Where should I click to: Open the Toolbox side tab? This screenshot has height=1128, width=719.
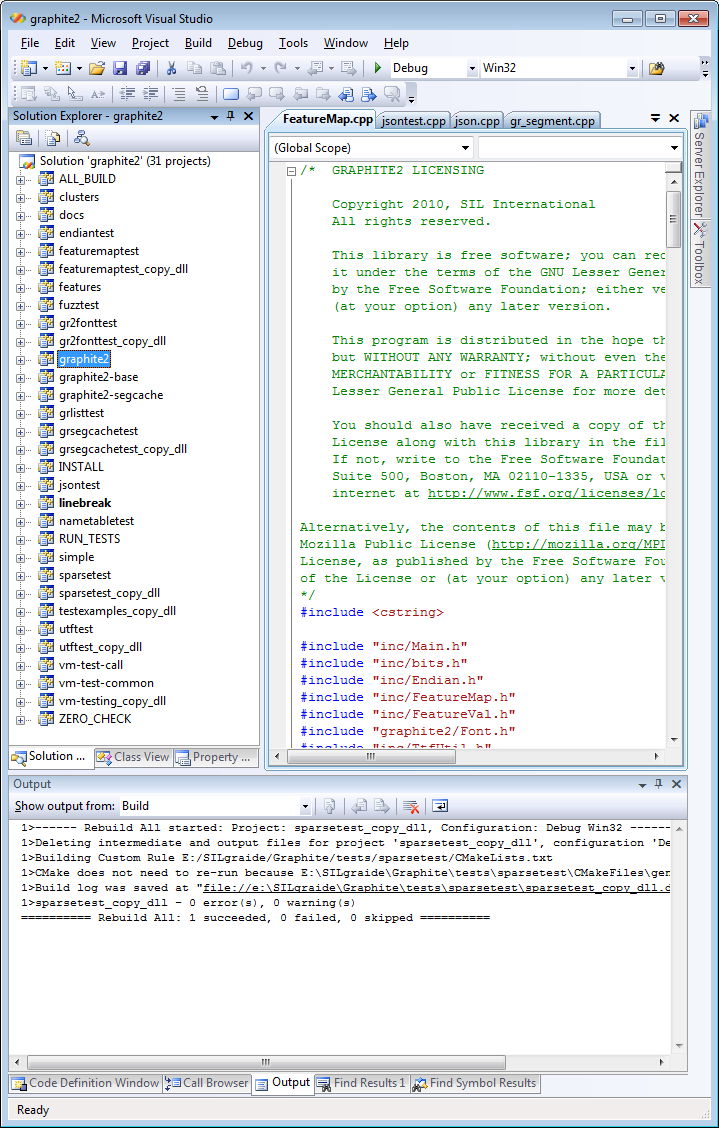coord(699,253)
